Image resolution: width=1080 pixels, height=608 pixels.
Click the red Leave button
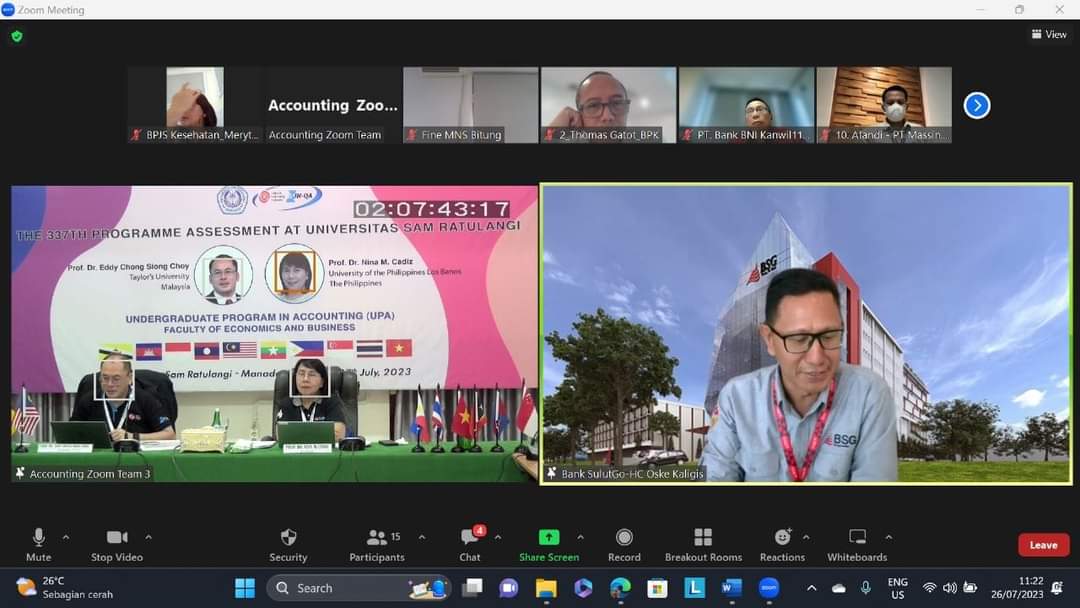click(1043, 545)
